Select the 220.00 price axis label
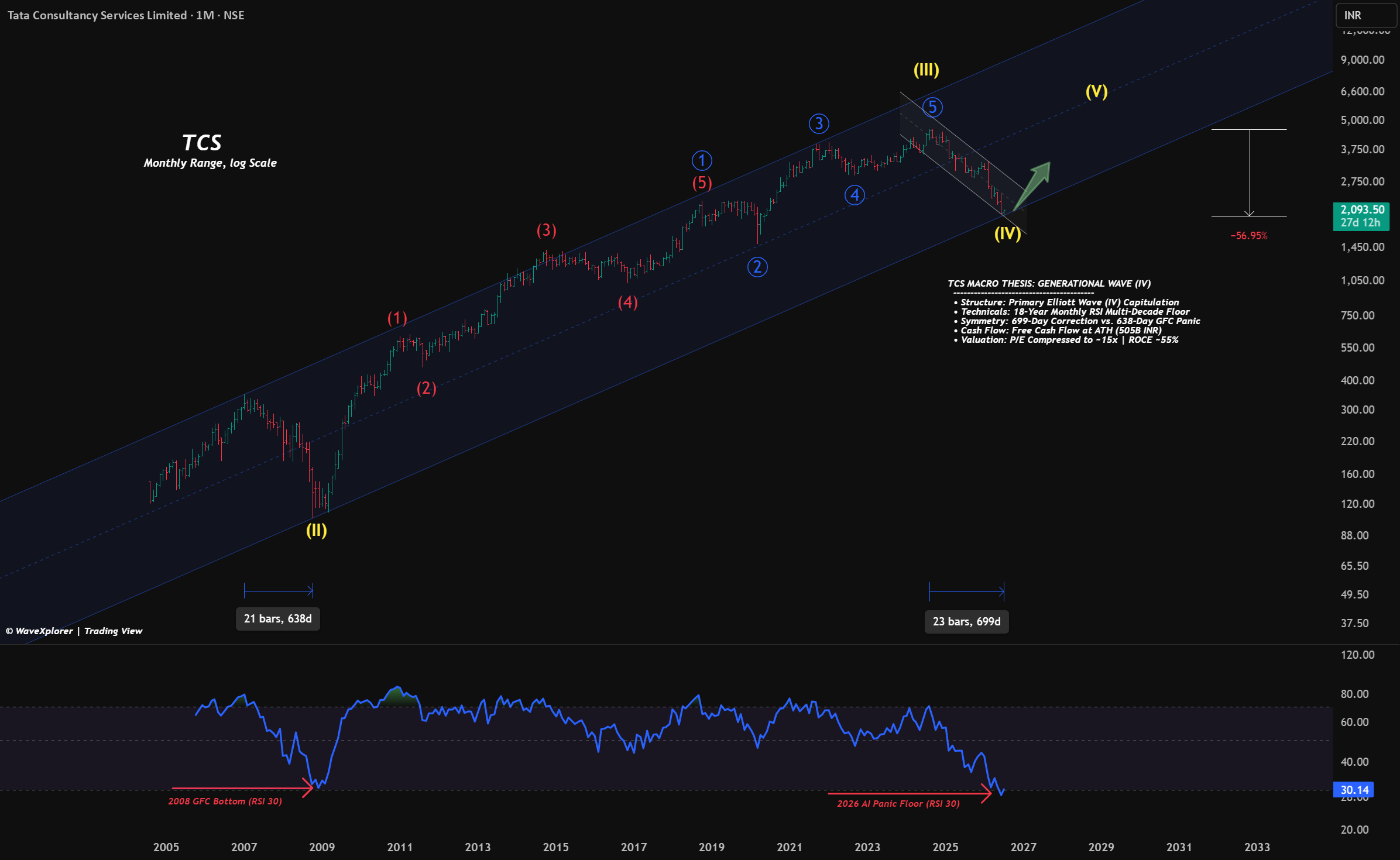The width and height of the screenshot is (1400, 860). click(x=1357, y=441)
